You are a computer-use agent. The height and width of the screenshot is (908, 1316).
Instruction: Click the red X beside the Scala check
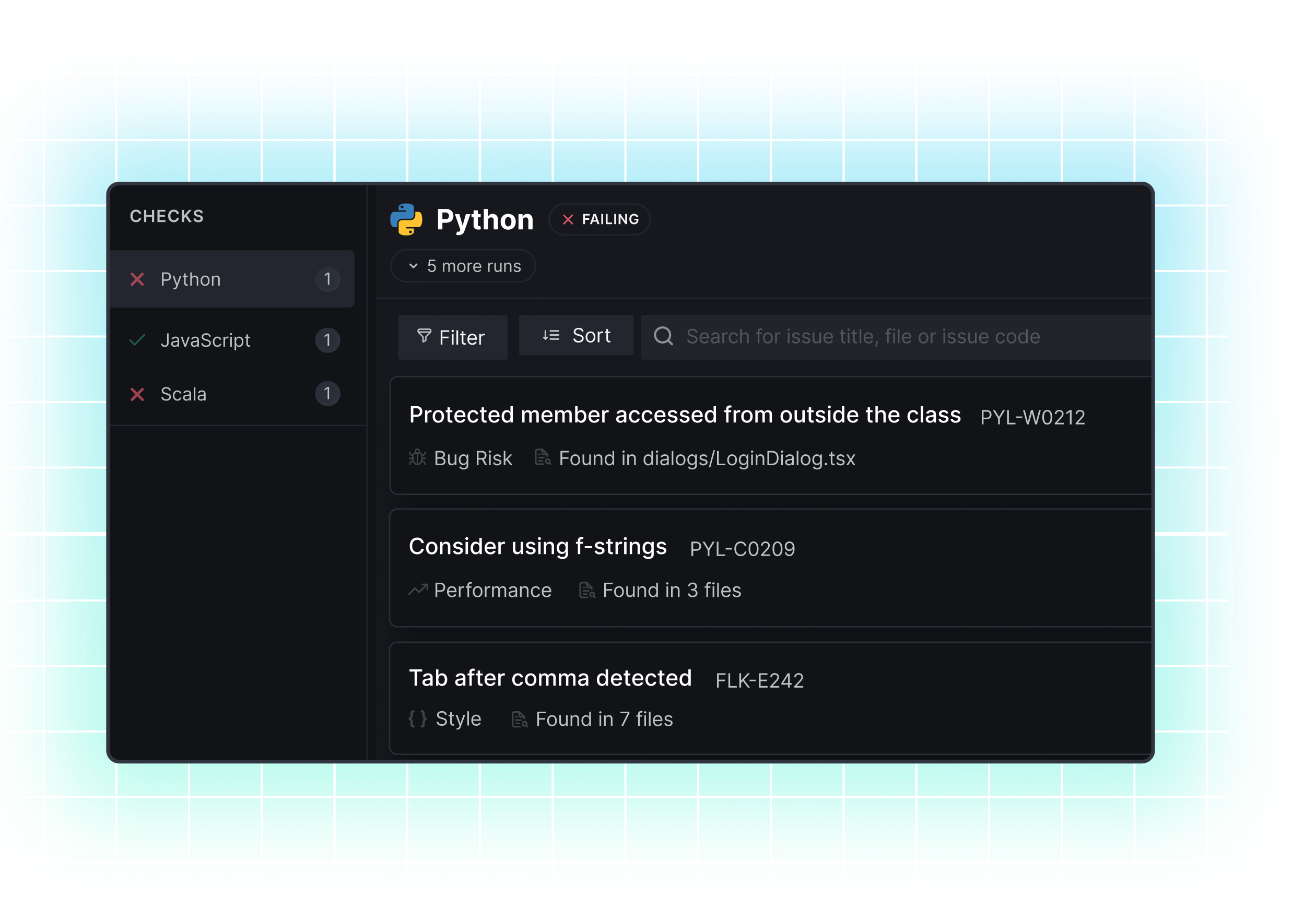click(136, 393)
